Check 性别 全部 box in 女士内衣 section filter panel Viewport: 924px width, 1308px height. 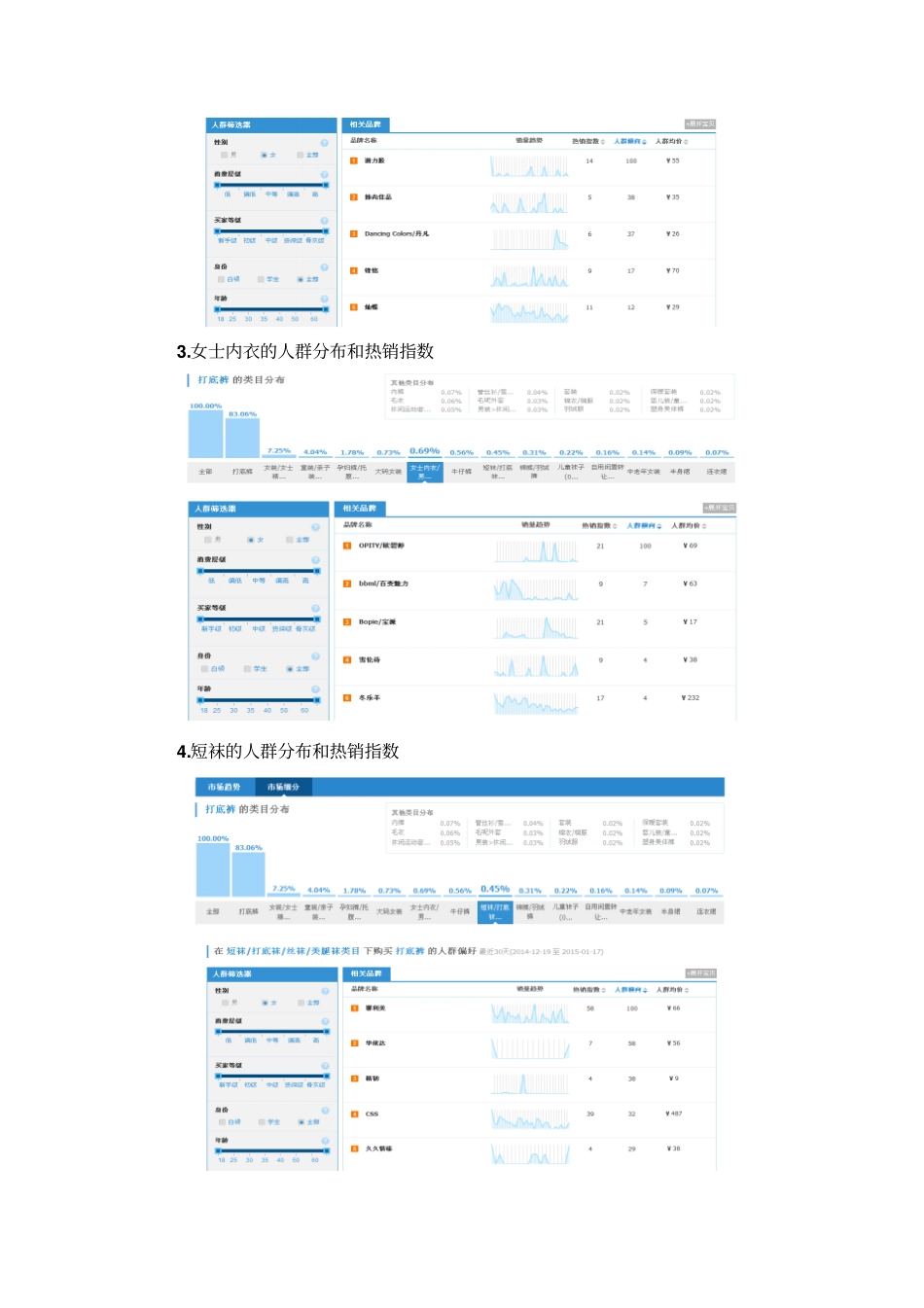point(289,540)
